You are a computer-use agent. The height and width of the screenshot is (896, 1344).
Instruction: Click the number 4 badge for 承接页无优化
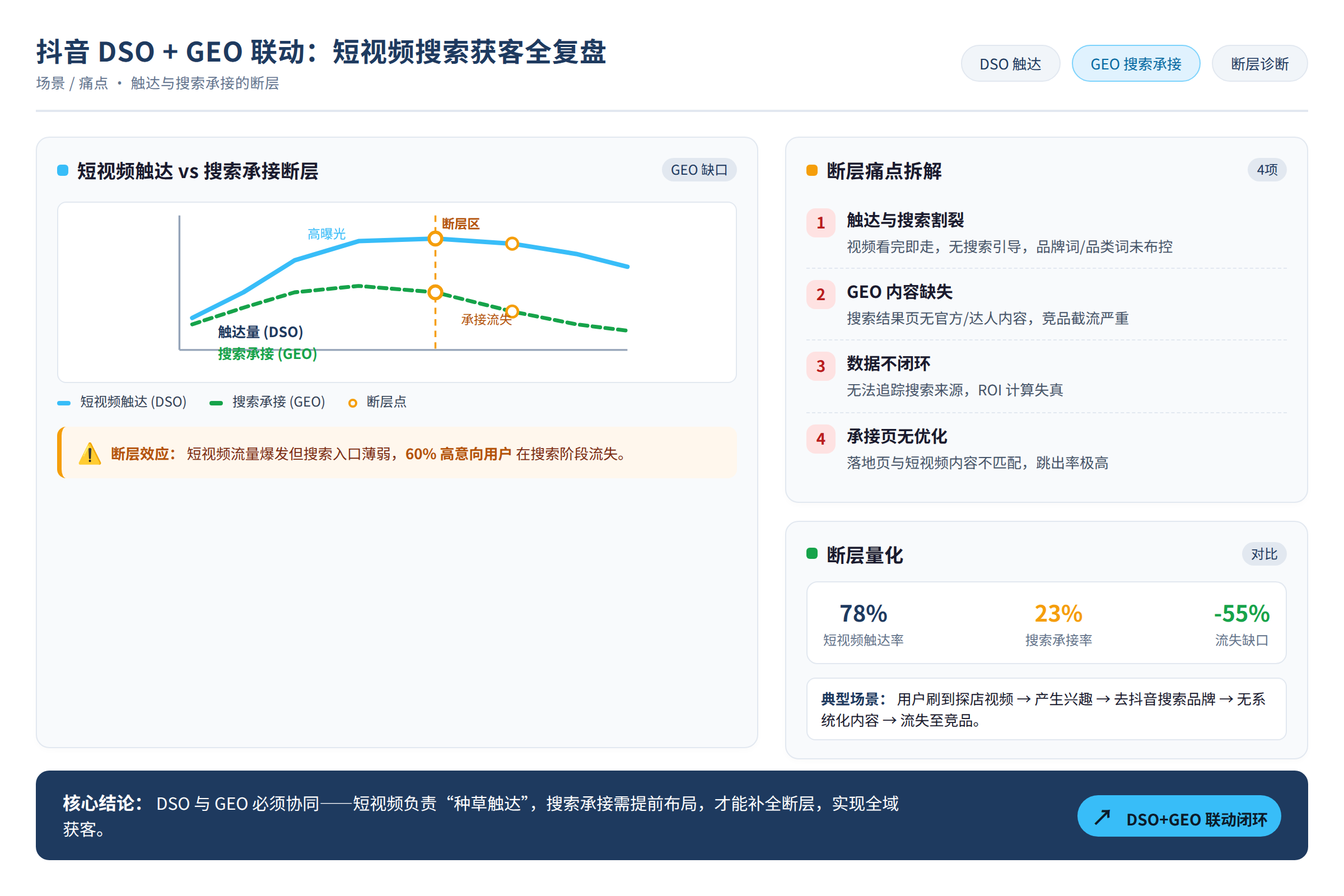tap(820, 438)
